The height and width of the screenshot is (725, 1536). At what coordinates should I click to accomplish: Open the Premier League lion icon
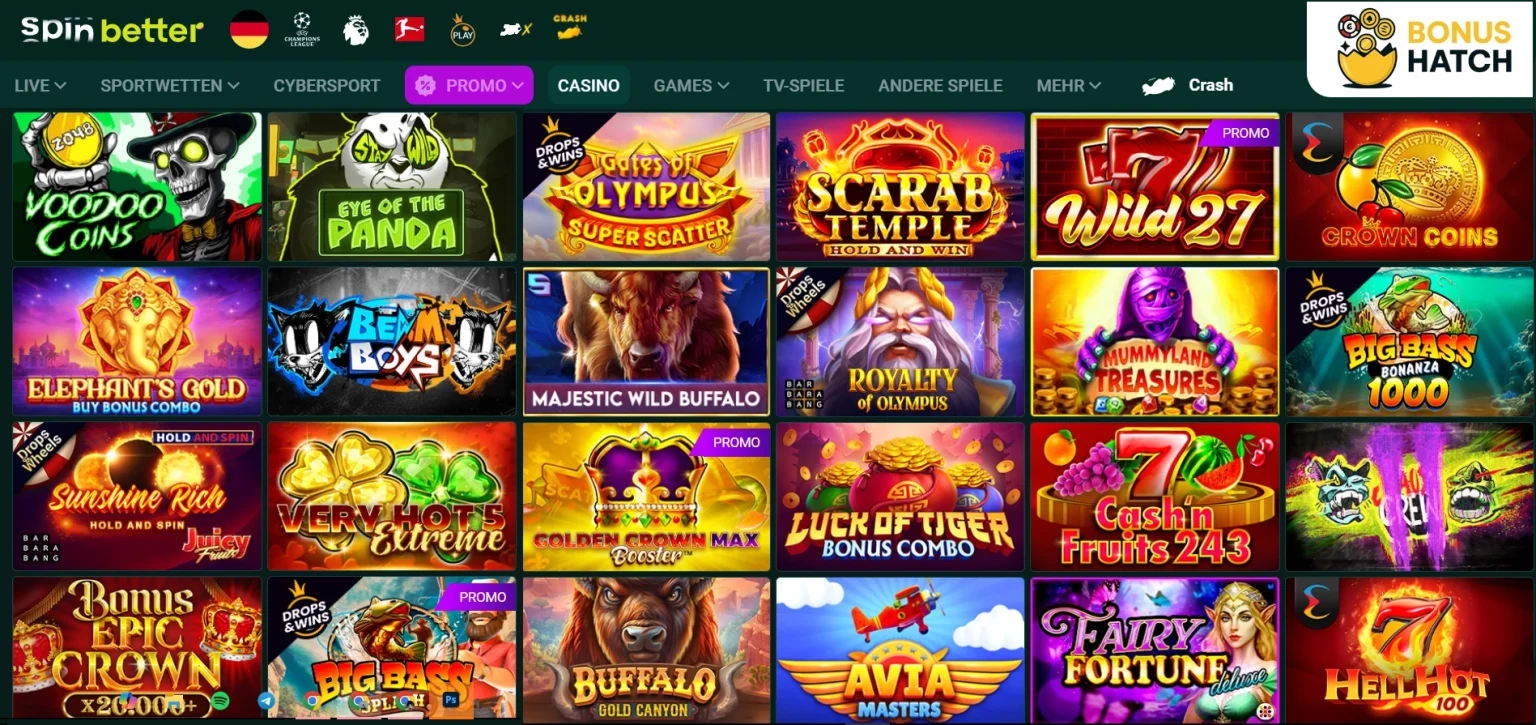point(355,30)
